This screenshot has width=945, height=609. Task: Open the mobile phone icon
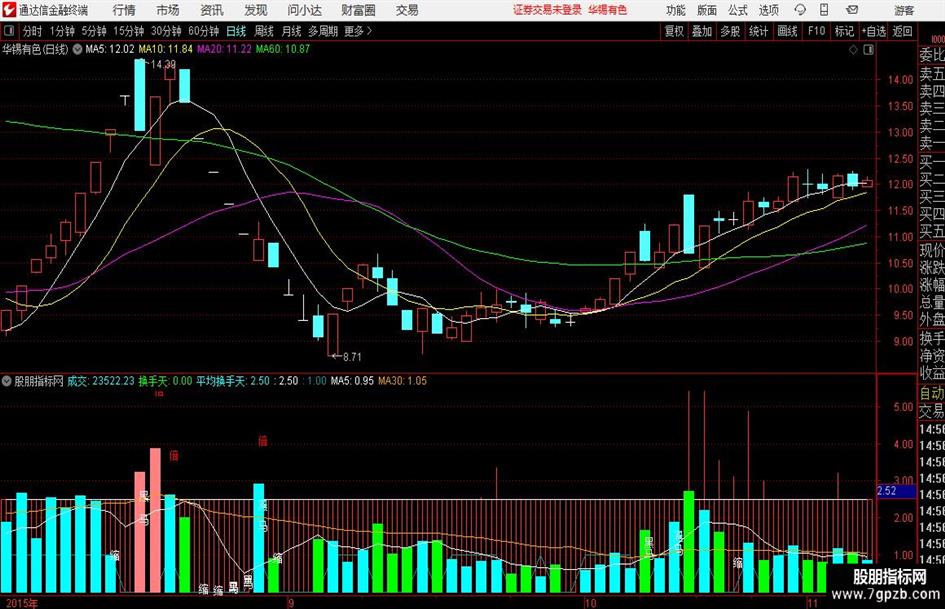[824, 10]
